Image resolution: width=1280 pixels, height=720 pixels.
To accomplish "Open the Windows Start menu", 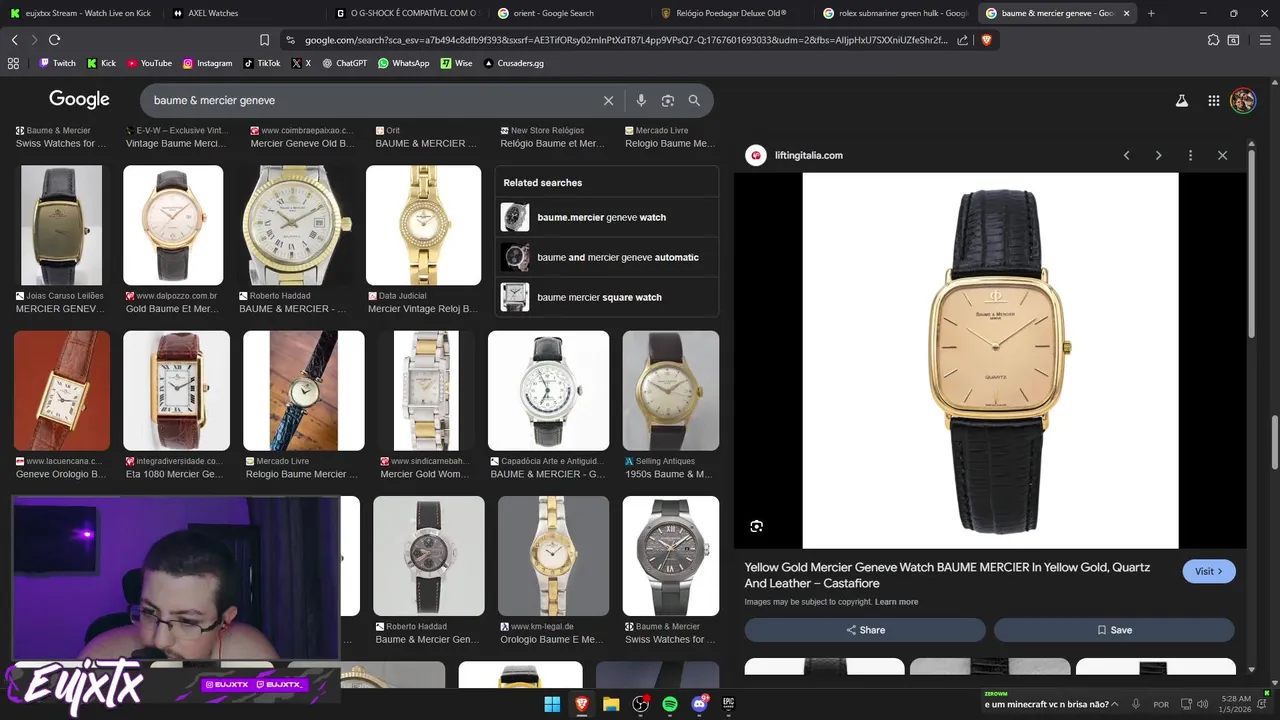I will (552, 704).
